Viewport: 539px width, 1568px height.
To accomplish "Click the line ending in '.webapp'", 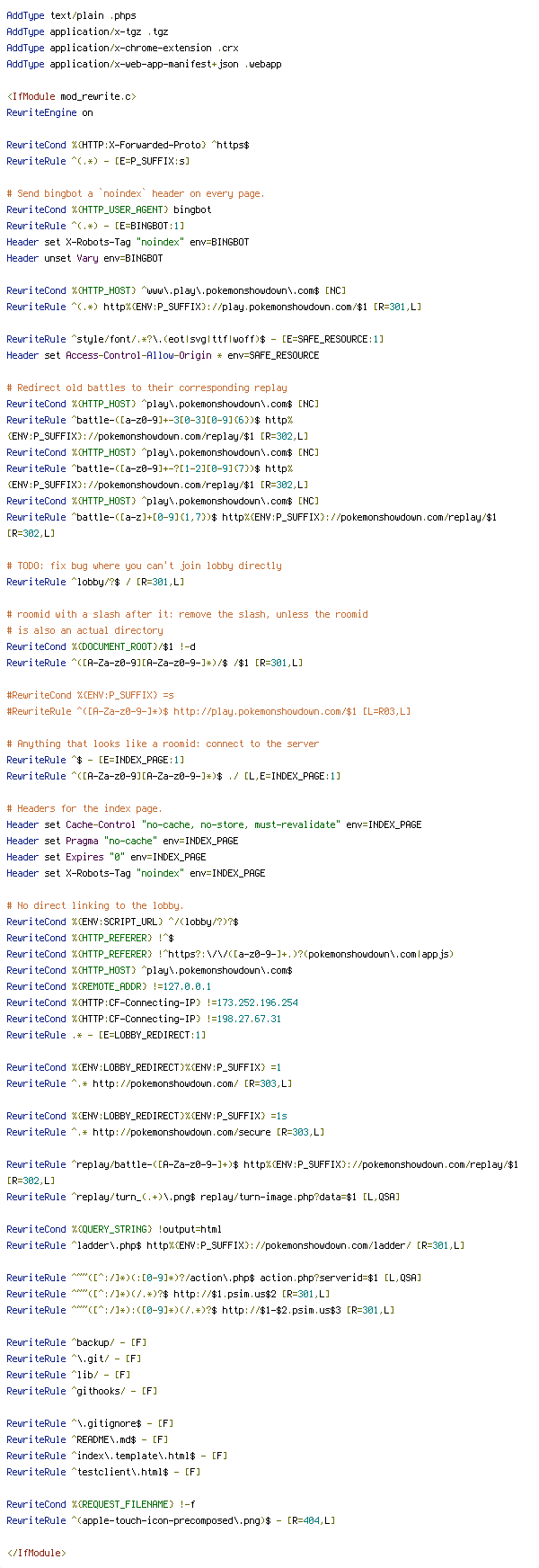I will coord(144,65).
